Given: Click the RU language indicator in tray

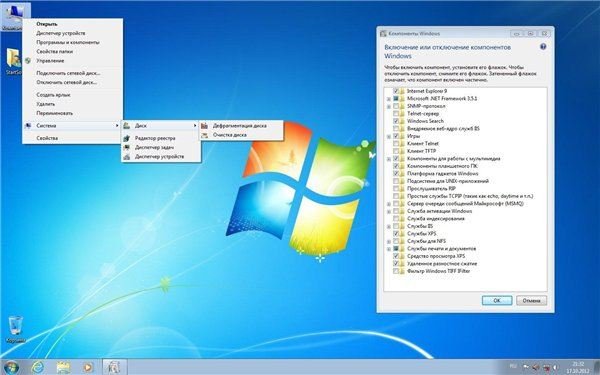Looking at the screenshot, I should click(513, 367).
